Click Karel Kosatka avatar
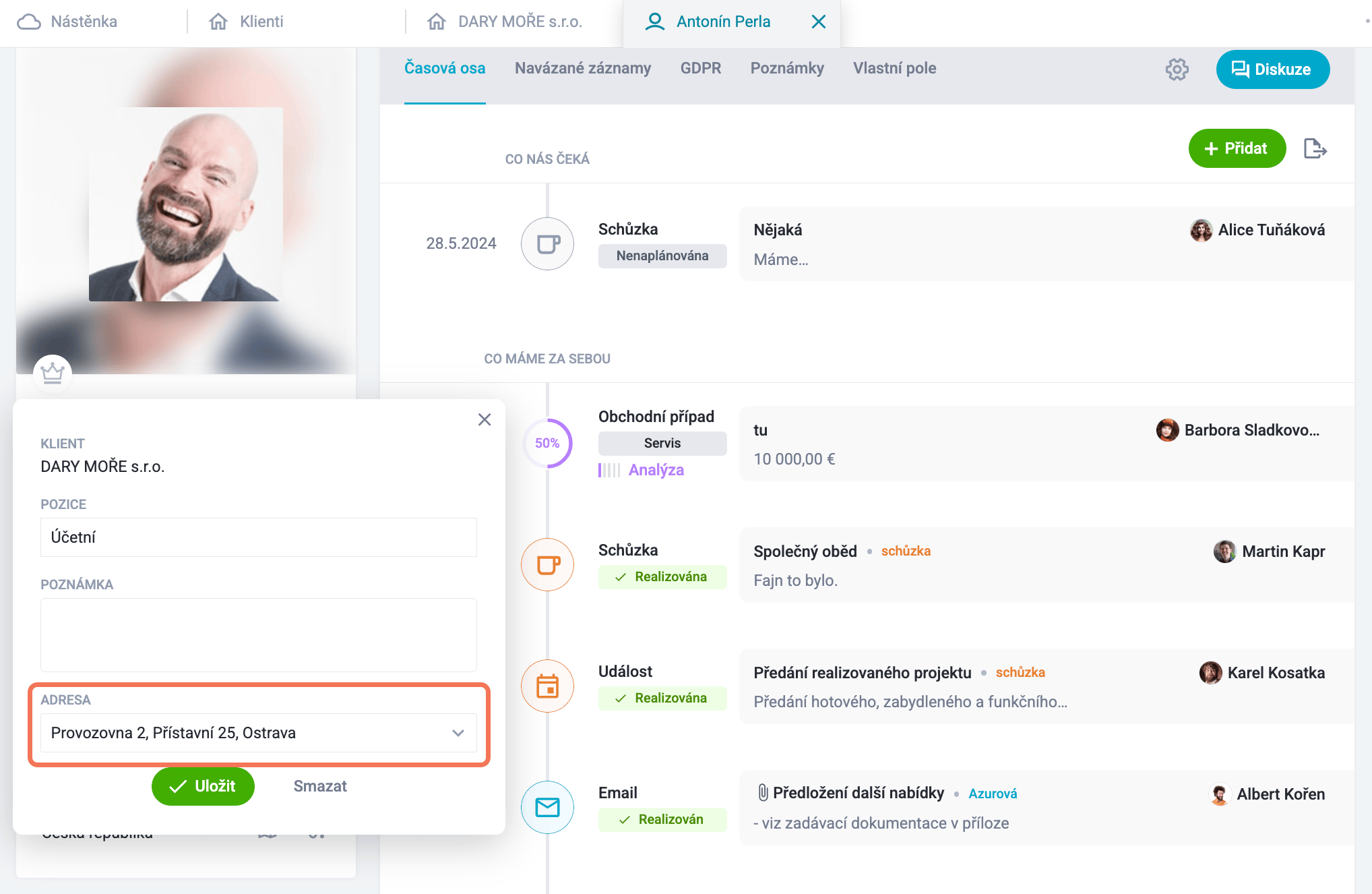The image size is (1372, 894). click(1210, 673)
